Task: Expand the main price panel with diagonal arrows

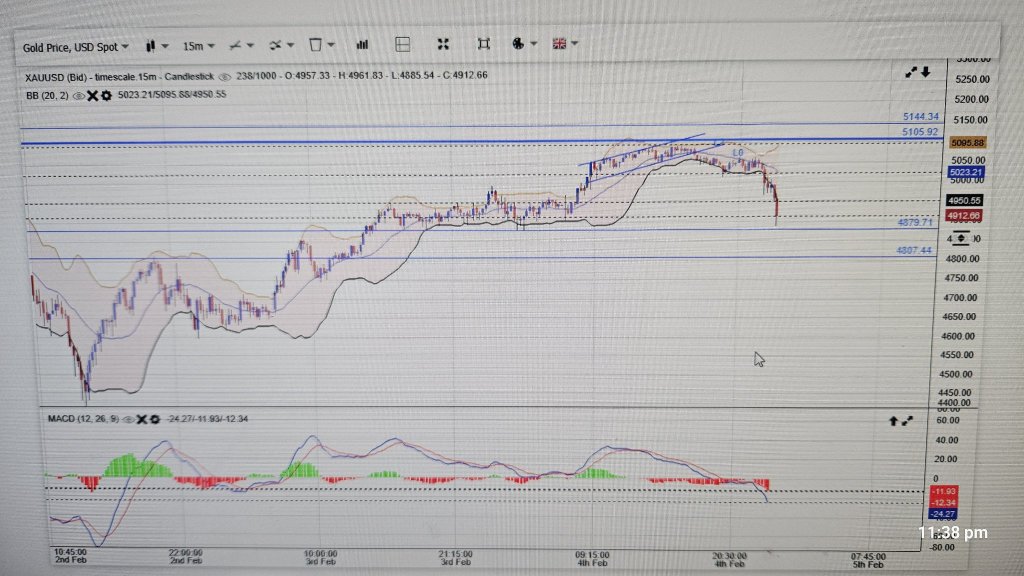Action: tap(911, 72)
